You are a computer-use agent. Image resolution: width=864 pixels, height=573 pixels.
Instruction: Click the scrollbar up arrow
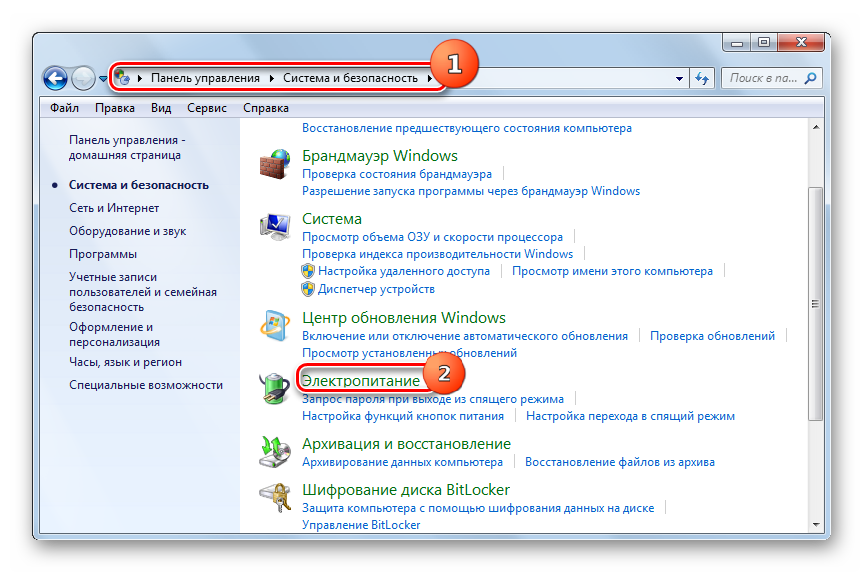point(816,127)
